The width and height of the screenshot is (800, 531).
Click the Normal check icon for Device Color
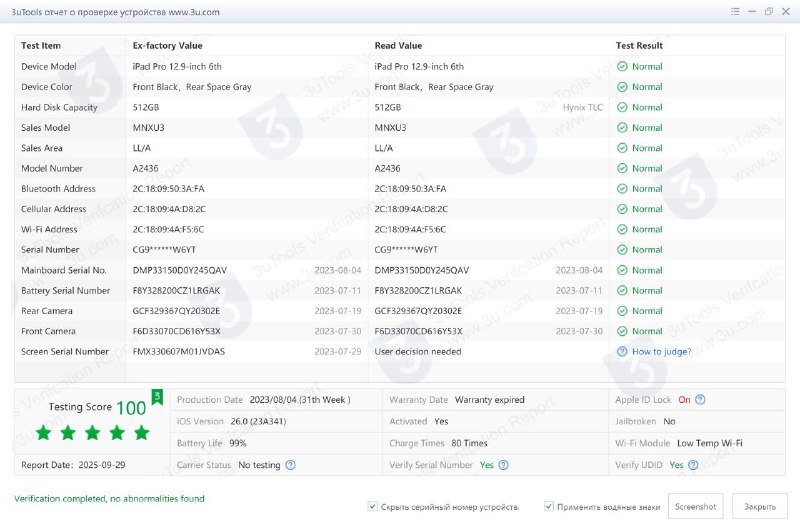pyautogui.click(x=622, y=87)
